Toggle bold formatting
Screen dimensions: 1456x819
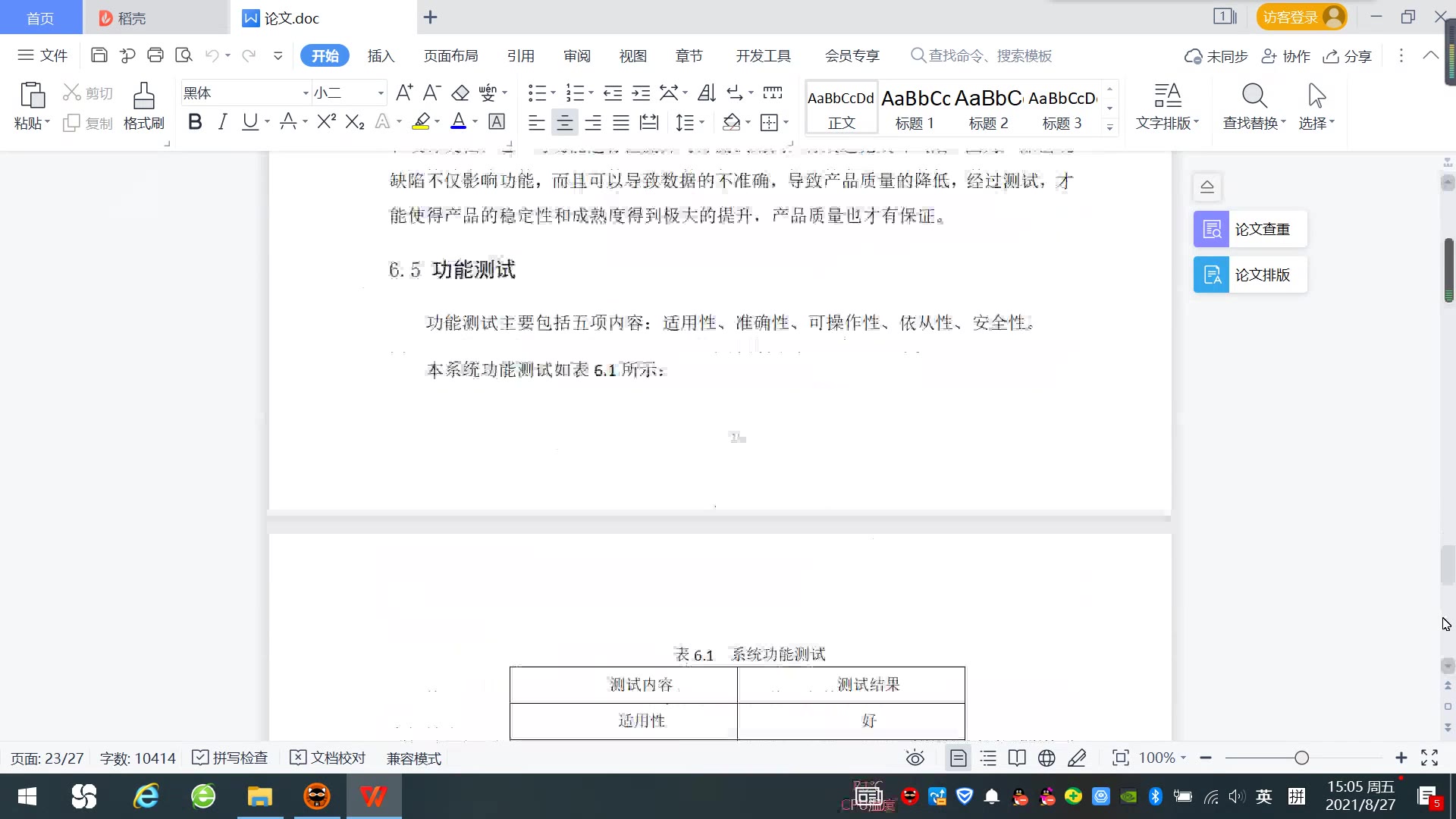[195, 122]
